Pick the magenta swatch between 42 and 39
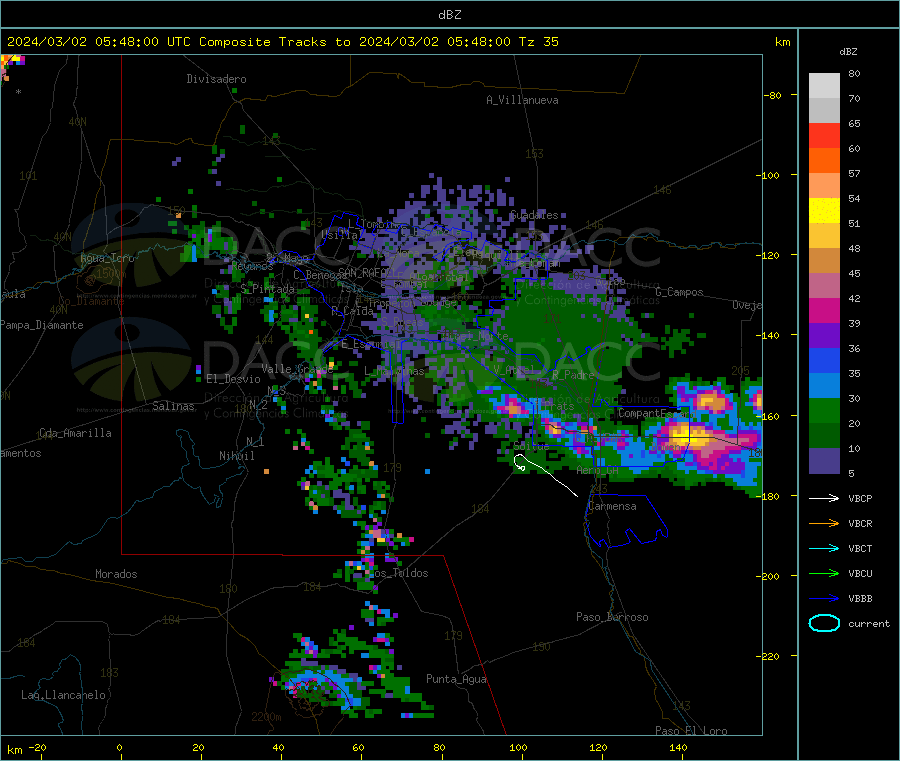The image size is (900, 761). click(x=824, y=310)
